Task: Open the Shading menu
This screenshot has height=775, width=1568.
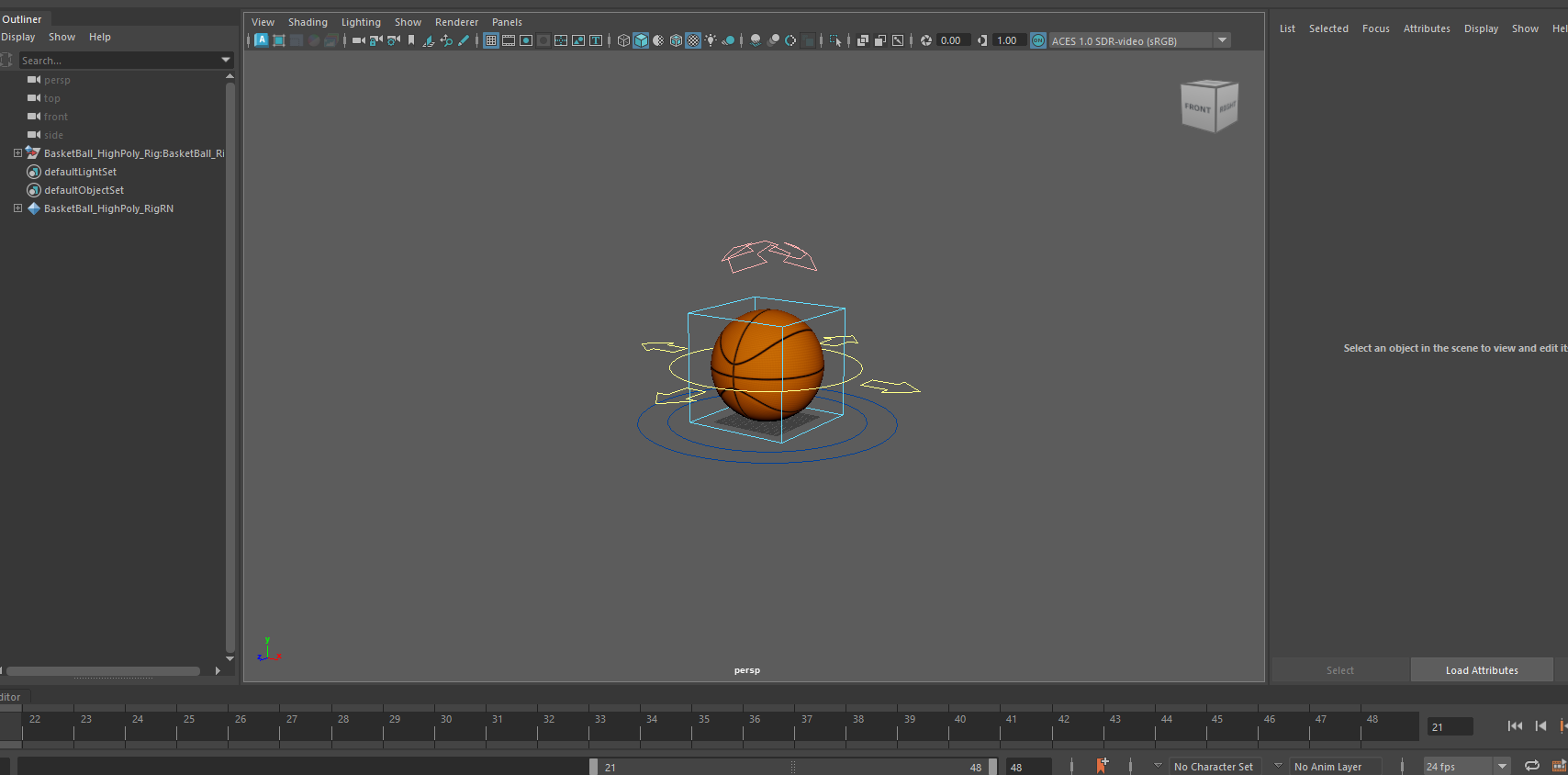Action: pos(308,22)
